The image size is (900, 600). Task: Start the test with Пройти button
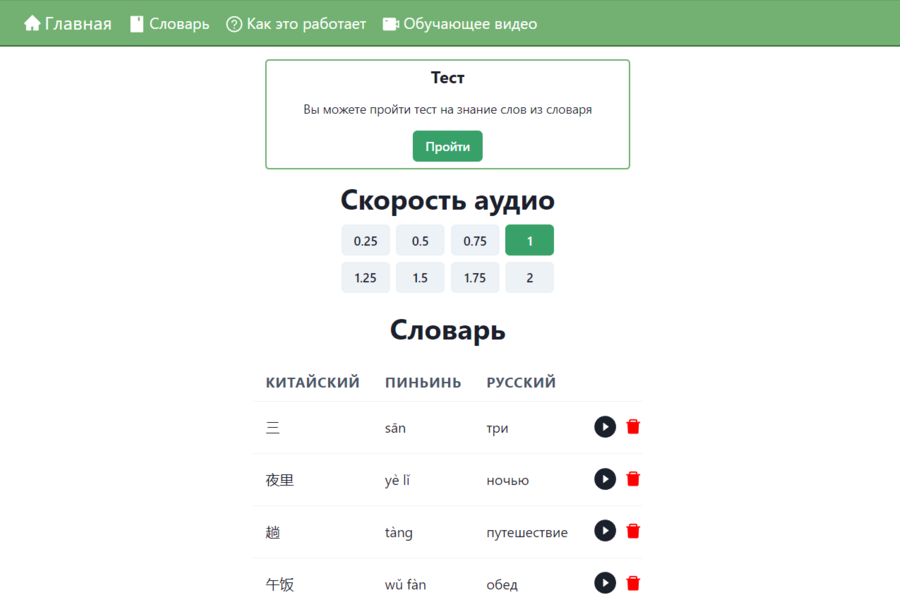pyautogui.click(x=448, y=146)
